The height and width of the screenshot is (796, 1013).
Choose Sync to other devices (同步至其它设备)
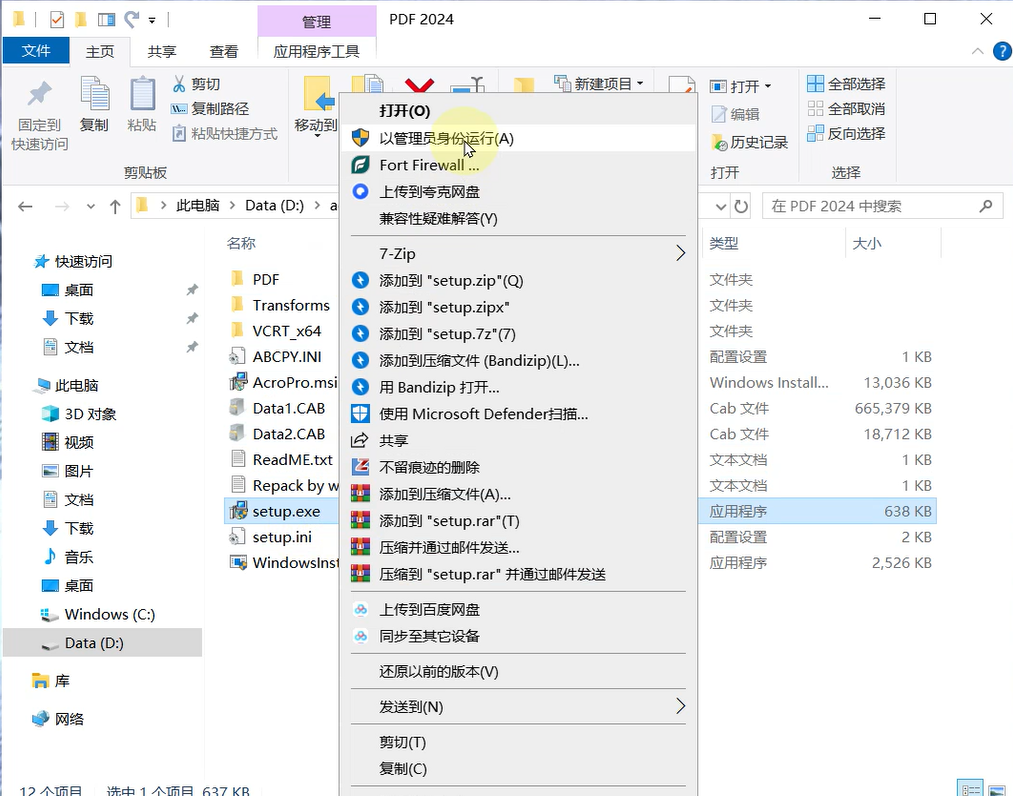[517, 636]
